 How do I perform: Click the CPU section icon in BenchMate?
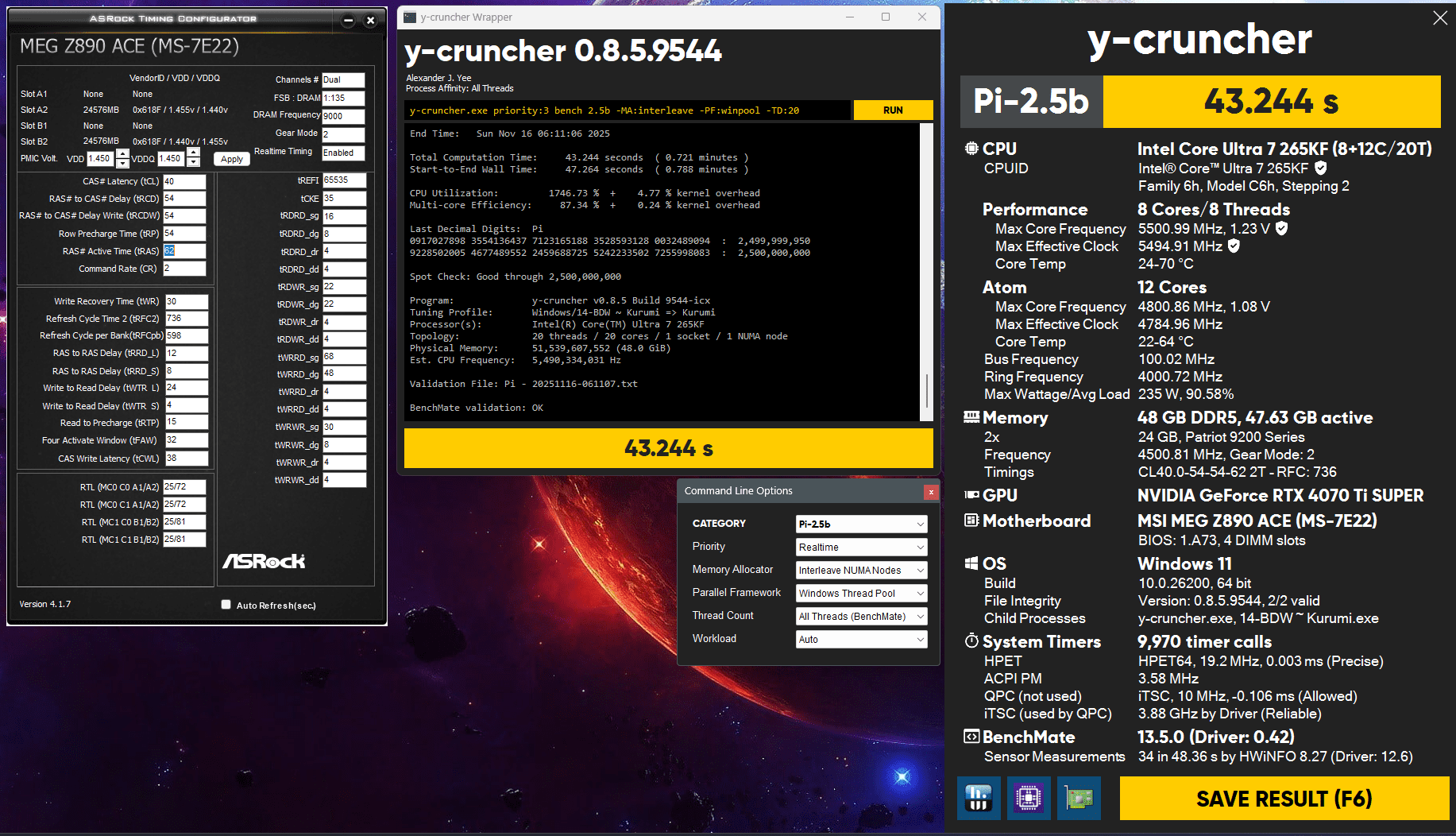pos(971,149)
